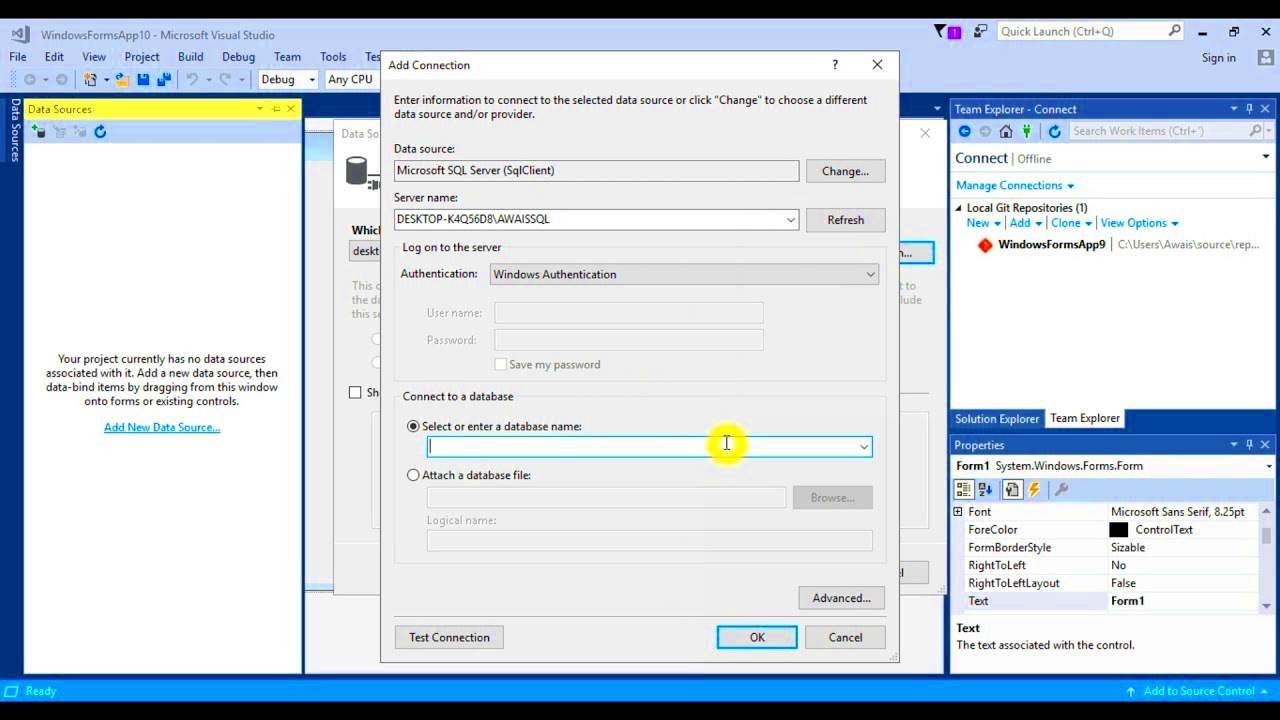This screenshot has width=1280, height=720.
Task: Click the Alphabetical sort icon in Properties
Action: click(985, 489)
